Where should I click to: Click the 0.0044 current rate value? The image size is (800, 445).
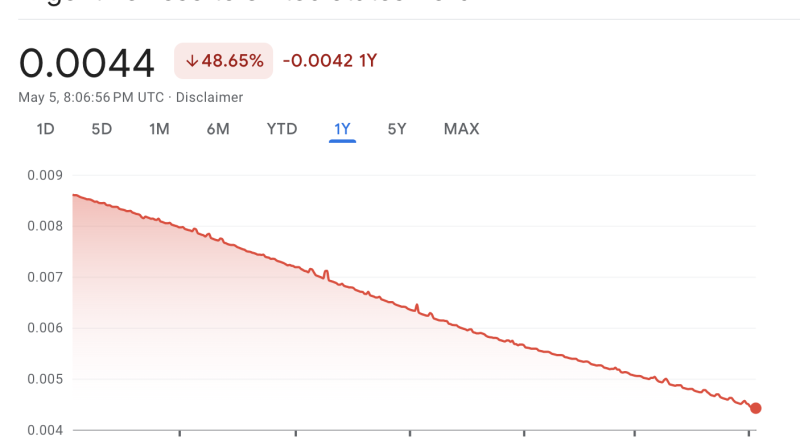click(86, 63)
